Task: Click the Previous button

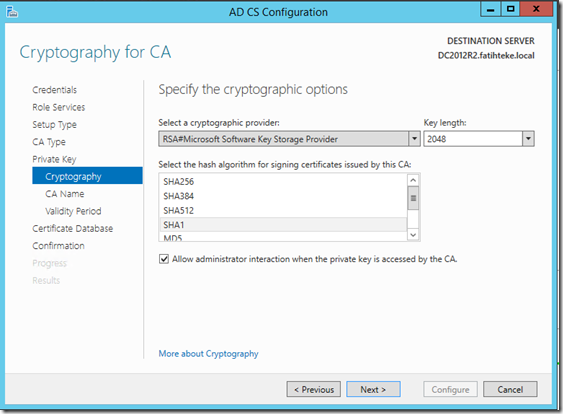Action: pyautogui.click(x=314, y=389)
